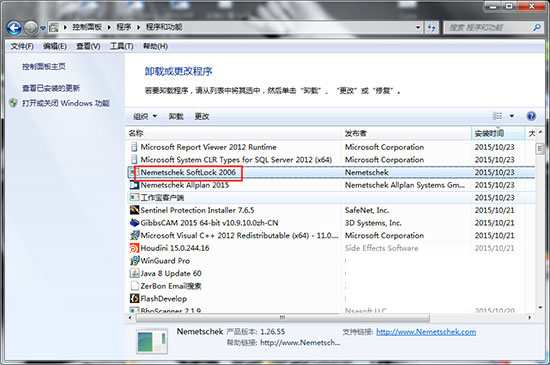Click the Nemetschek SoftLock 2006 icon
The image size is (550, 365).
pyautogui.click(x=134, y=172)
